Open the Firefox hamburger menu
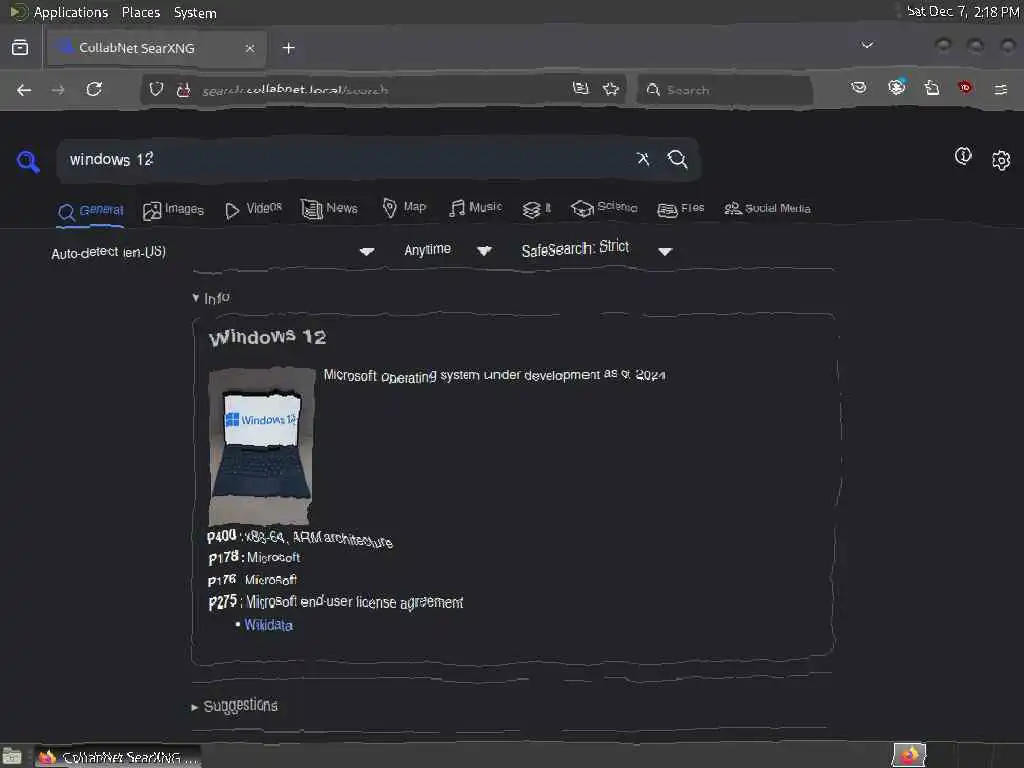This screenshot has height=768, width=1024. click(x=1000, y=89)
